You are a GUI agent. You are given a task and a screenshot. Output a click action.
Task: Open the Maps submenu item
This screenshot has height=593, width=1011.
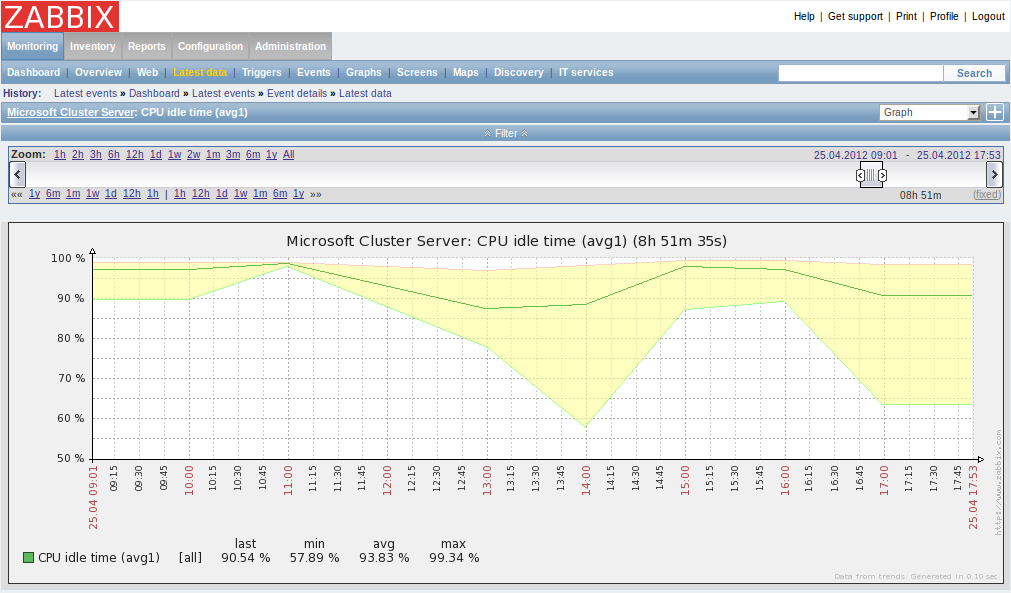(x=466, y=72)
